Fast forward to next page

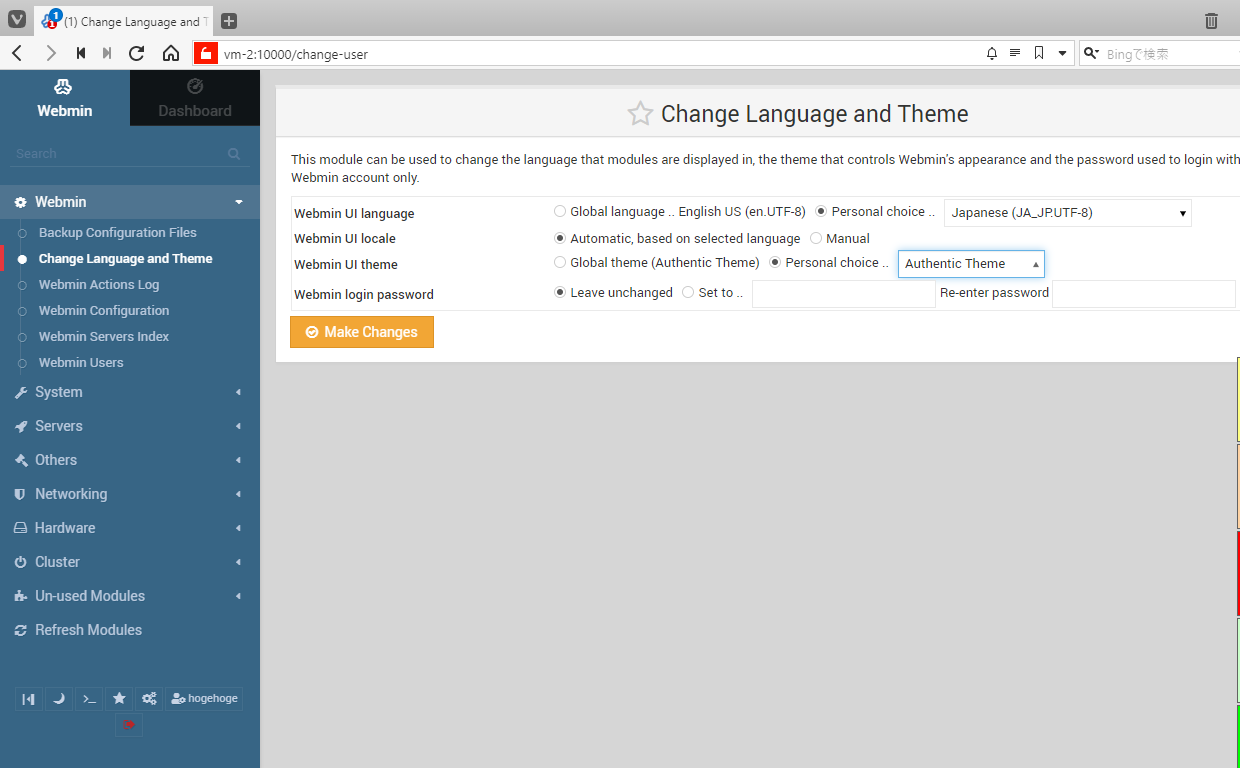coord(107,54)
